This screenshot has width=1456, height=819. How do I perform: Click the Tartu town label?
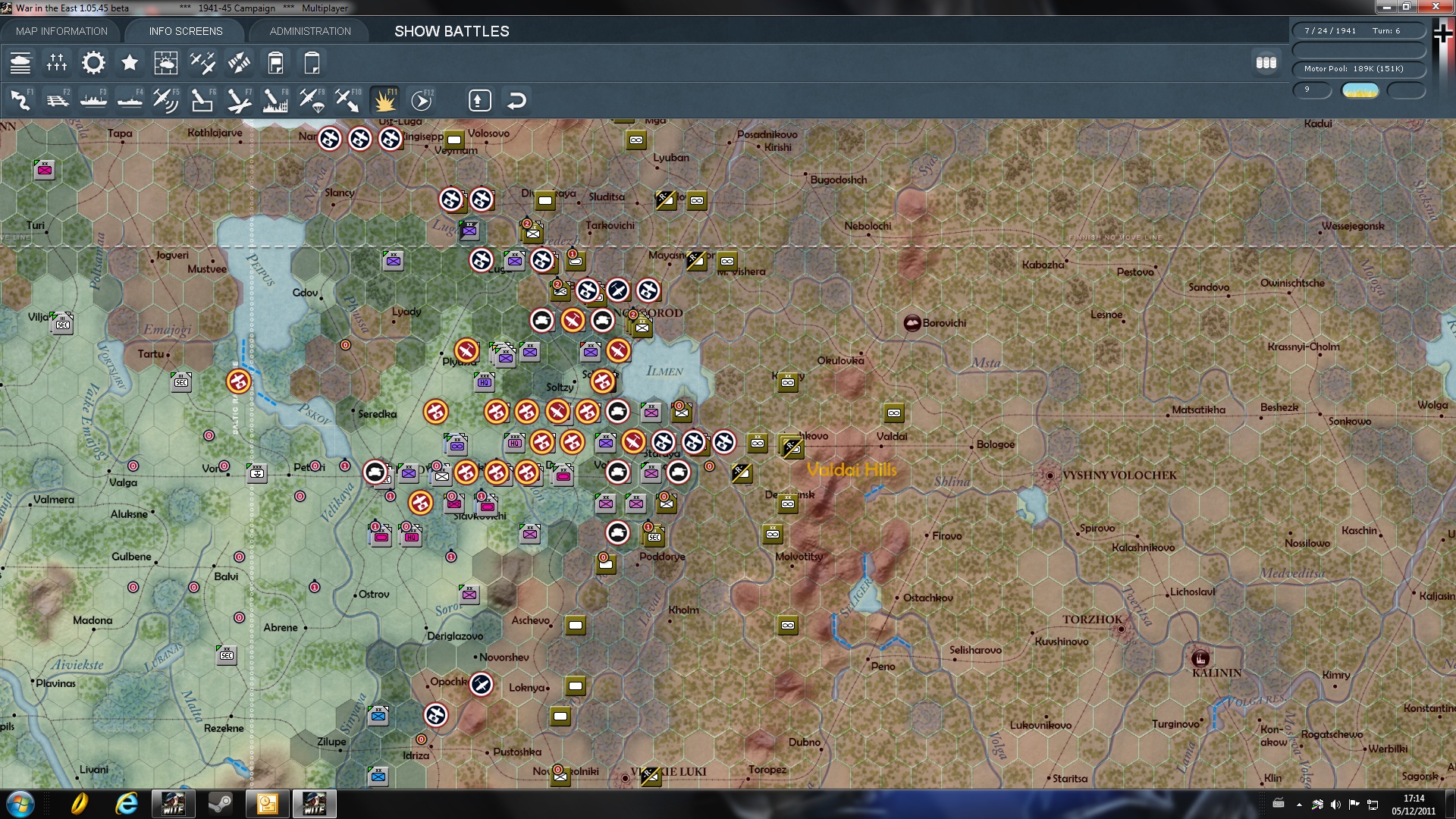click(x=150, y=354)
